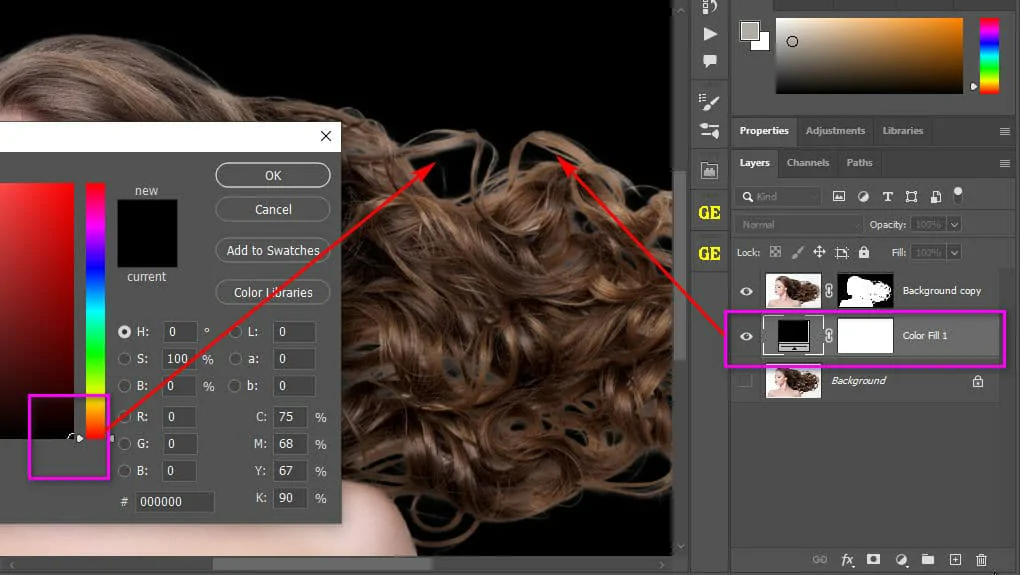Click chain link on Background copy layer
The image size is (1020, 575).
point(829,291)
